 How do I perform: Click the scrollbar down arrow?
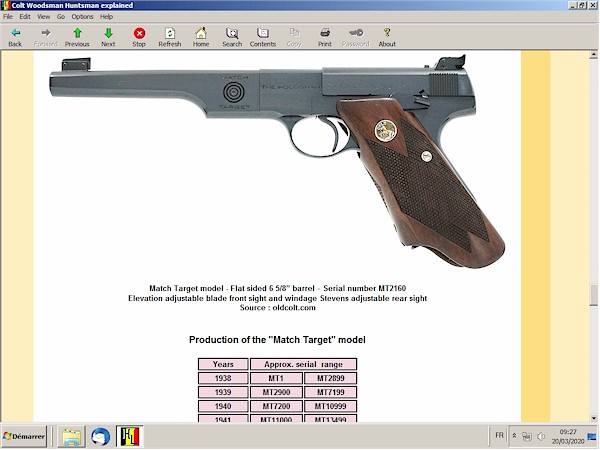(593, 418)
